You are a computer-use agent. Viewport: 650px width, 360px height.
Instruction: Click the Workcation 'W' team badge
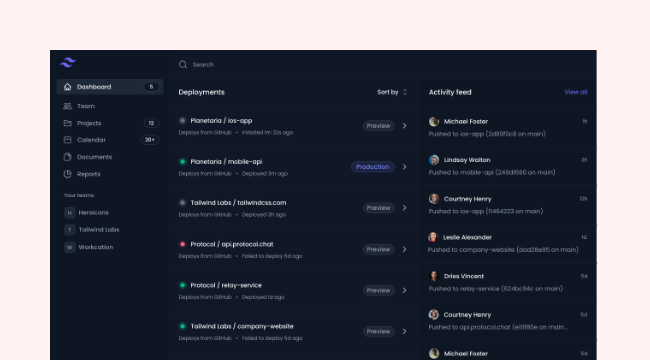pos(70,247)
